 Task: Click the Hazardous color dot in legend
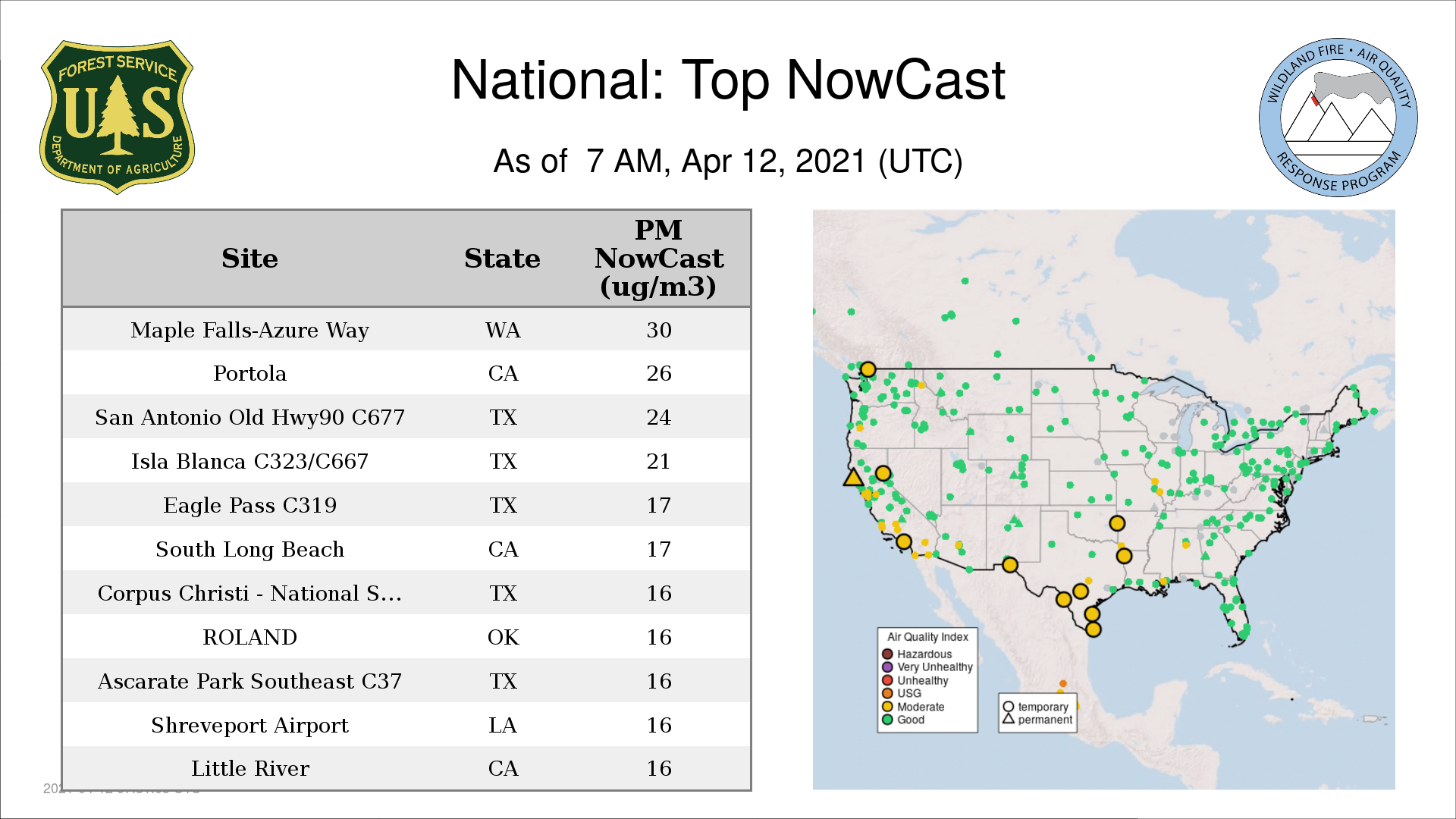(887, 654)
